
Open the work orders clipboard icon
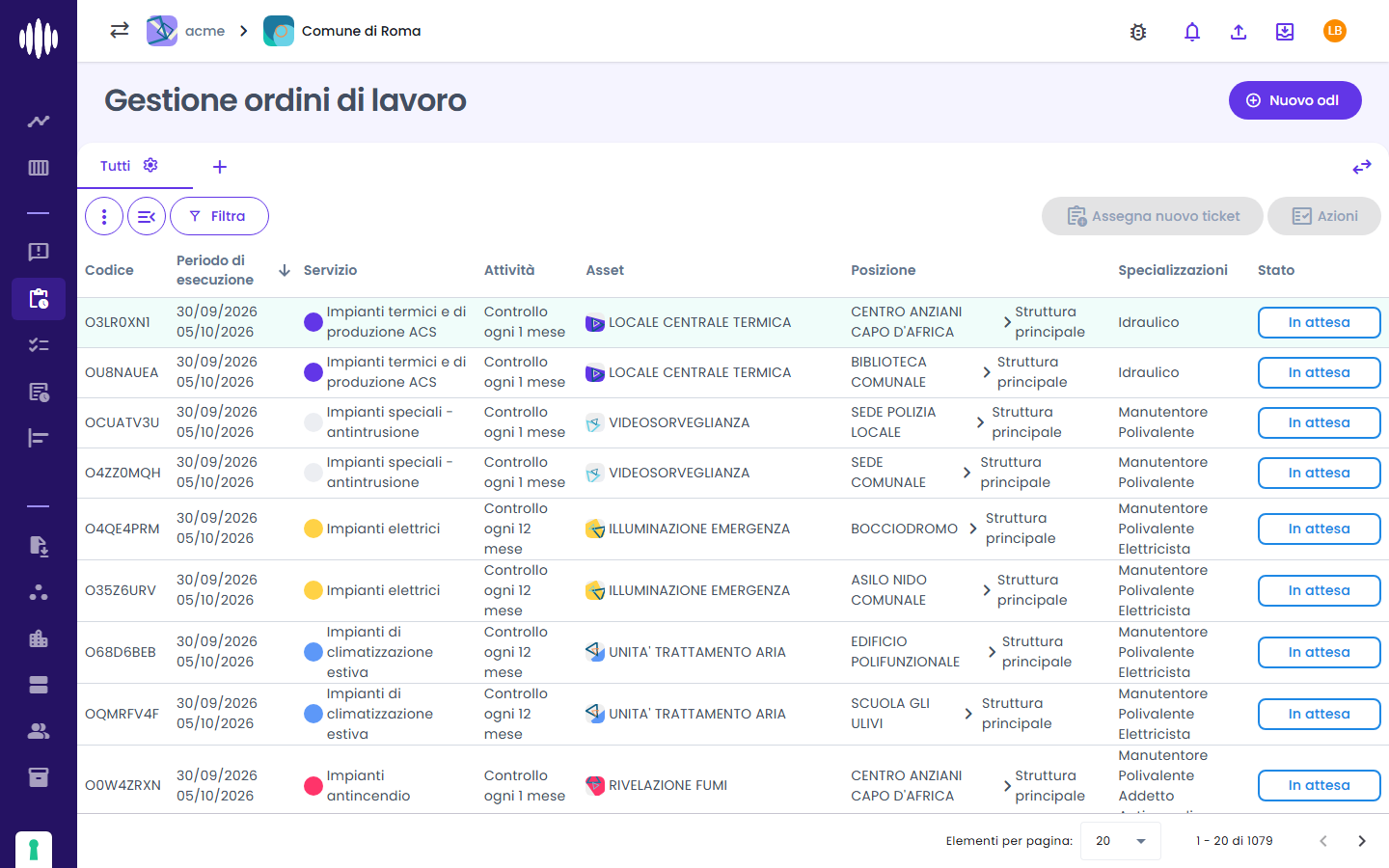pyautogui.click(x=39, y=299)
